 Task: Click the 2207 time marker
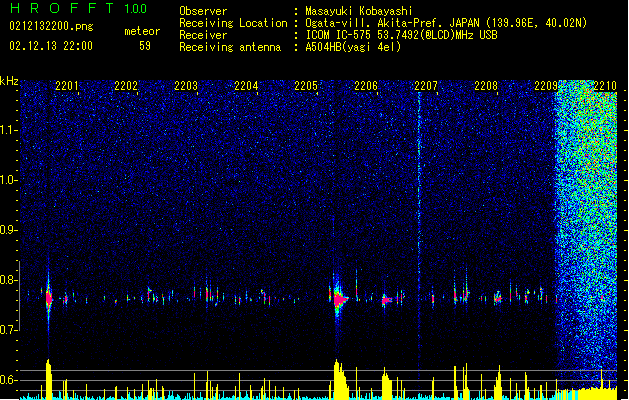[426, 86]
